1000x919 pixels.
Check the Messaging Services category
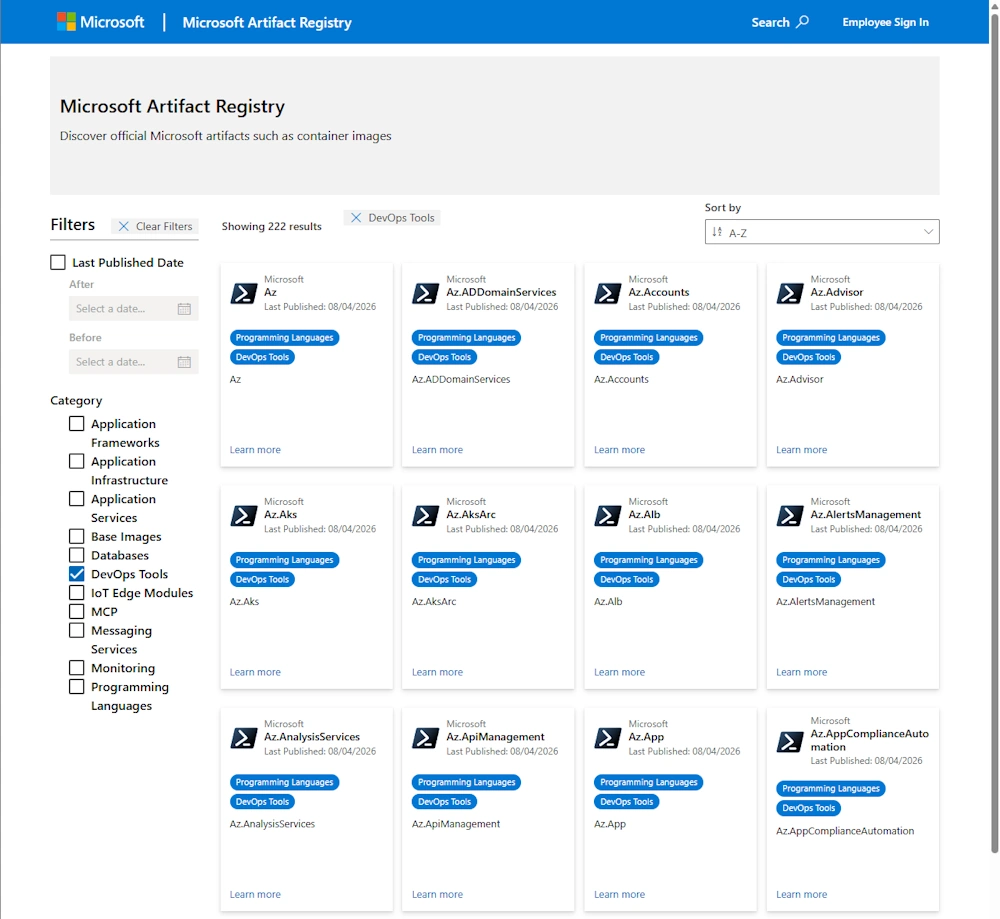[77, 630]
